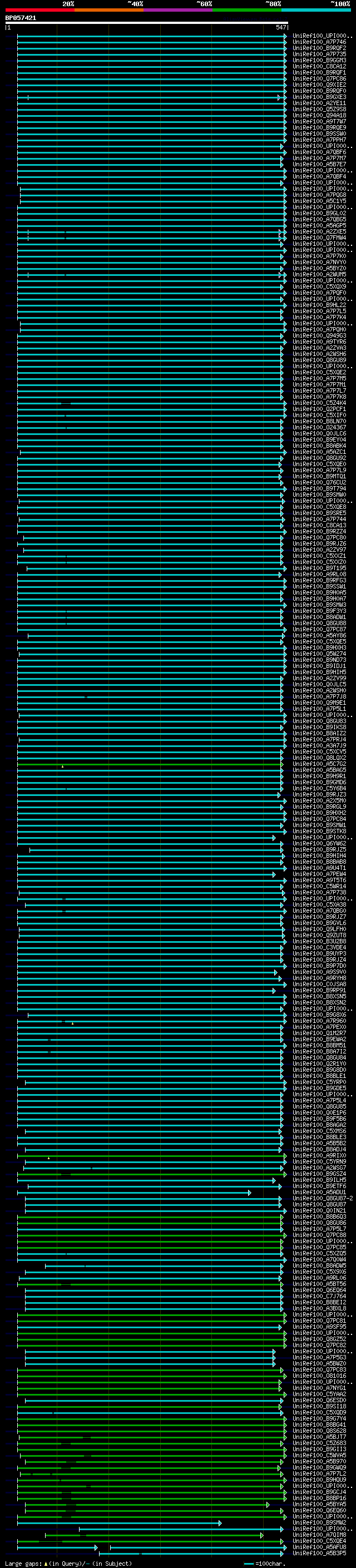Select hit label UniRef100_B9RQF2
The height and width of the screenshot is (1568, 356).
319,48
